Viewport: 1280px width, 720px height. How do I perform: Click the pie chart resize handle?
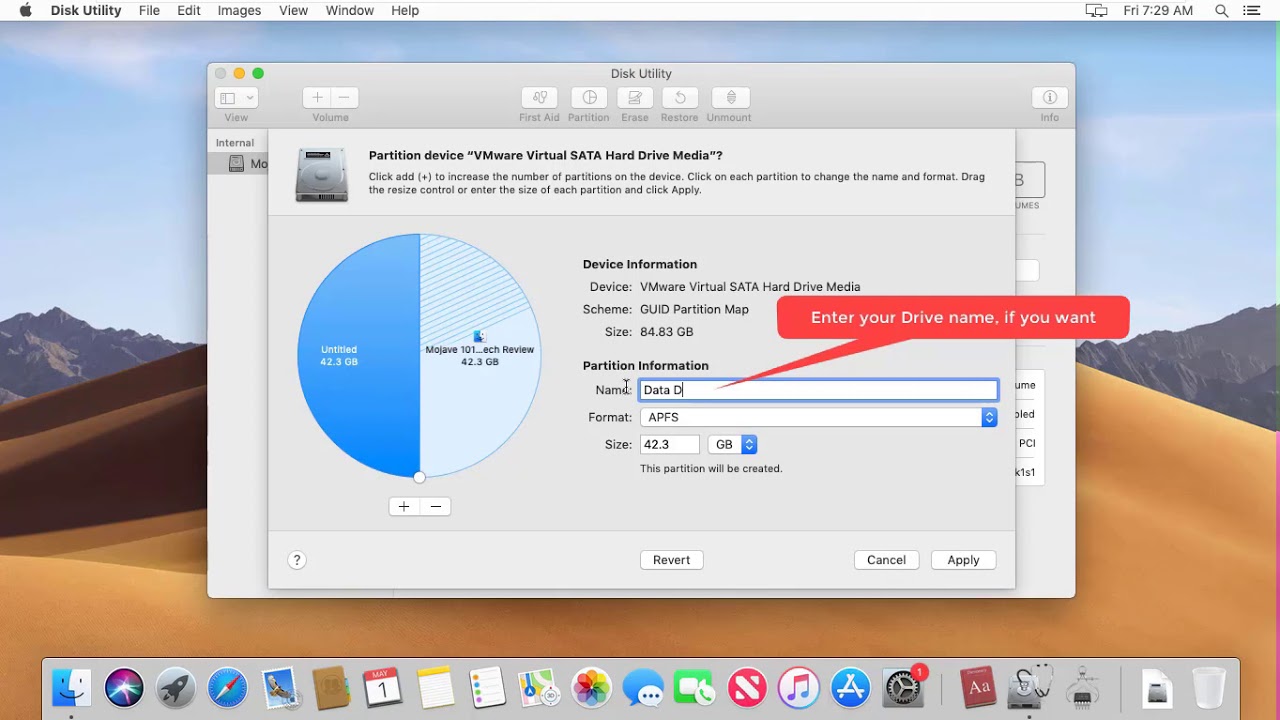(419, 477)
